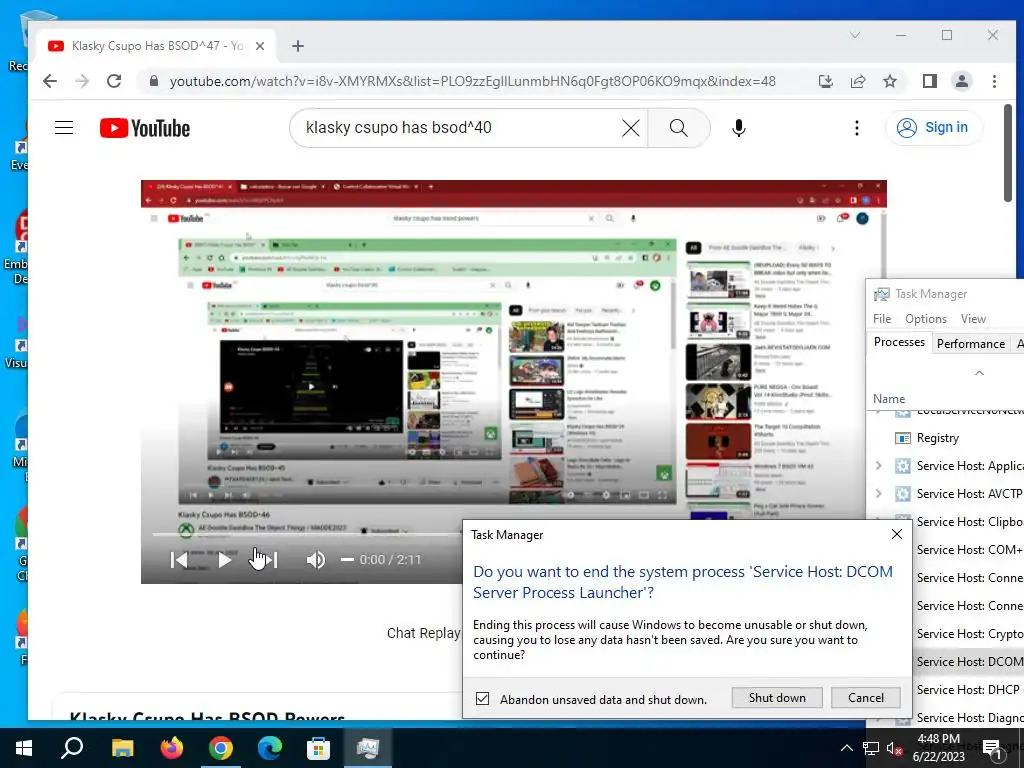The image size is (1024, 768).
Task: Click Shut down in the dialog
Action: pyautogui.click(x=777, y=697)
